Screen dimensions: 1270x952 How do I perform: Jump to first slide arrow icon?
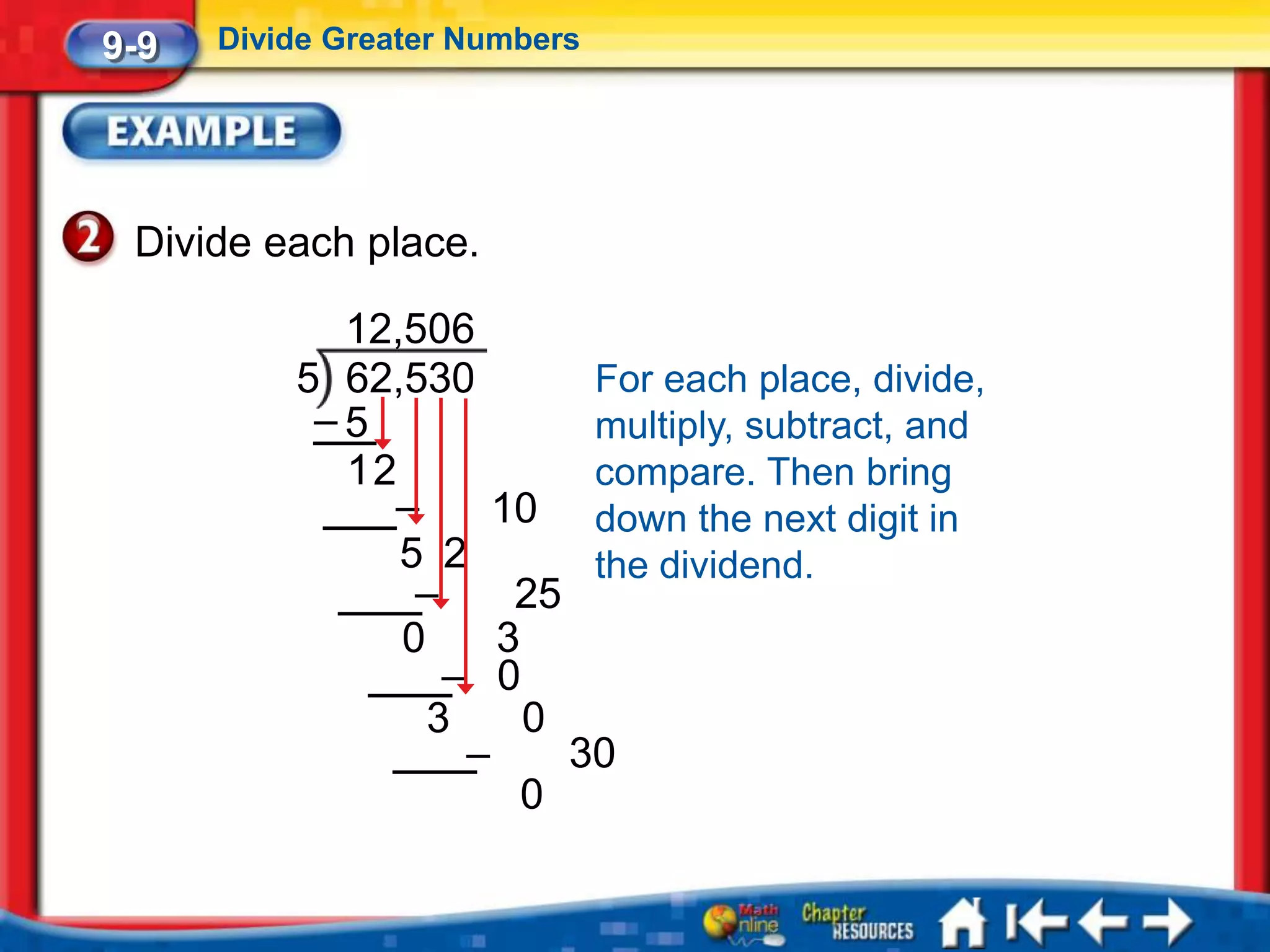pos(1037,923)
